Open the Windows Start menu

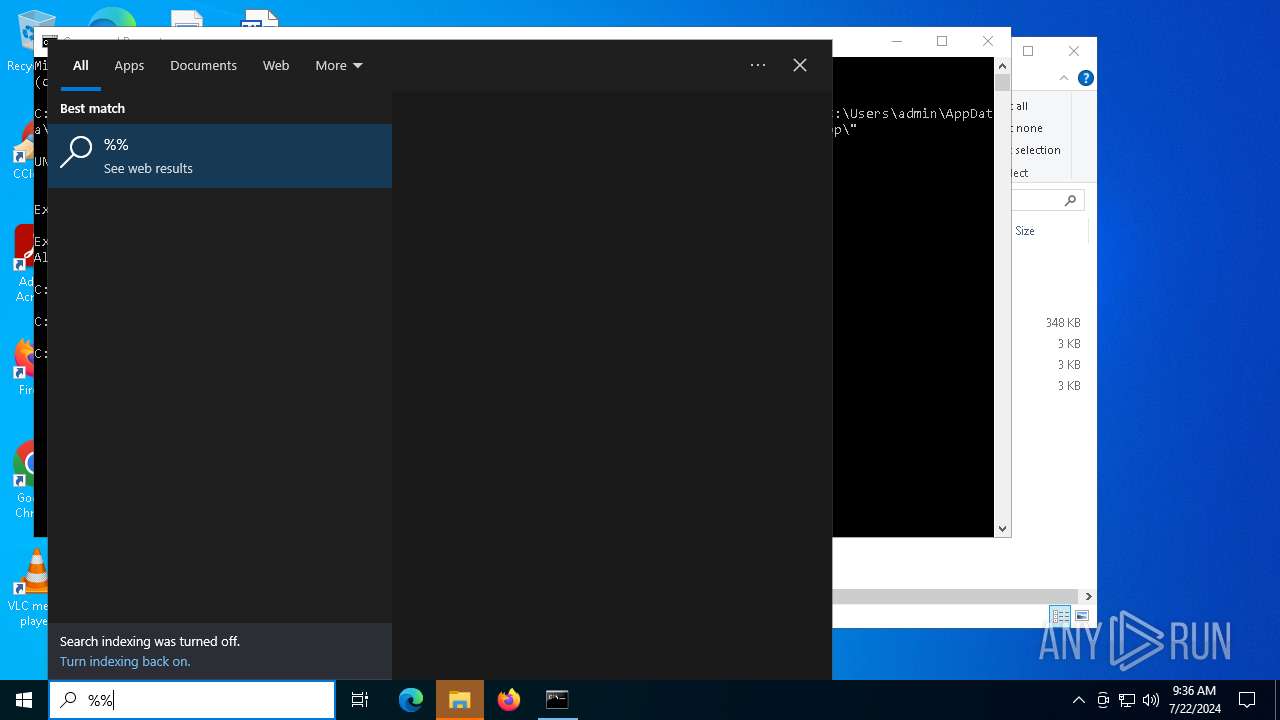(x=24, y=700)
